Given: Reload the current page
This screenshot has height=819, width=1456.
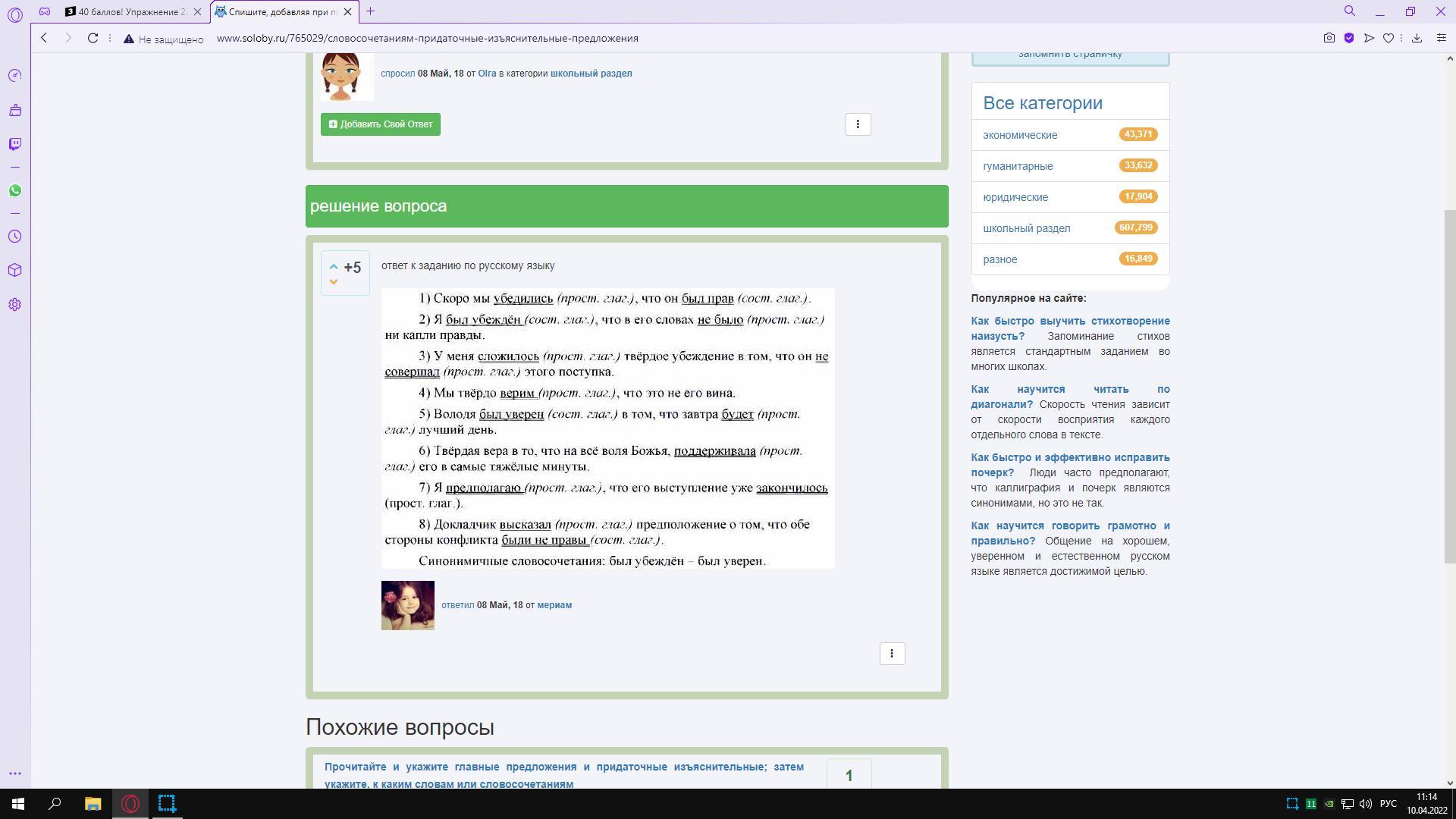Looking at the screenshot, I should [x=93, y=38].
